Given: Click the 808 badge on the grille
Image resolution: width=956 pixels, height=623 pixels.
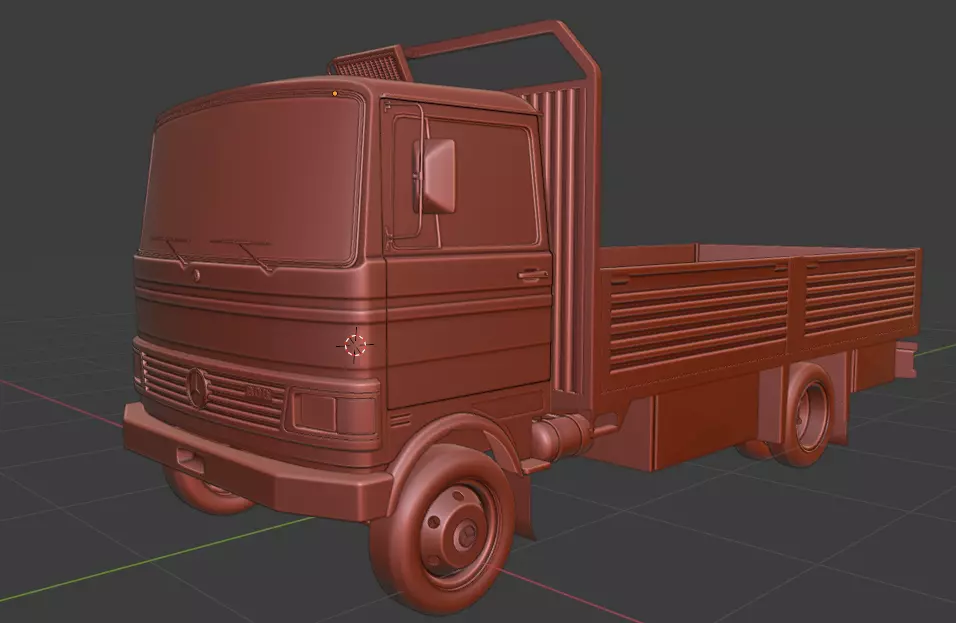Looking at the screenshot, I should click(259, 393).
